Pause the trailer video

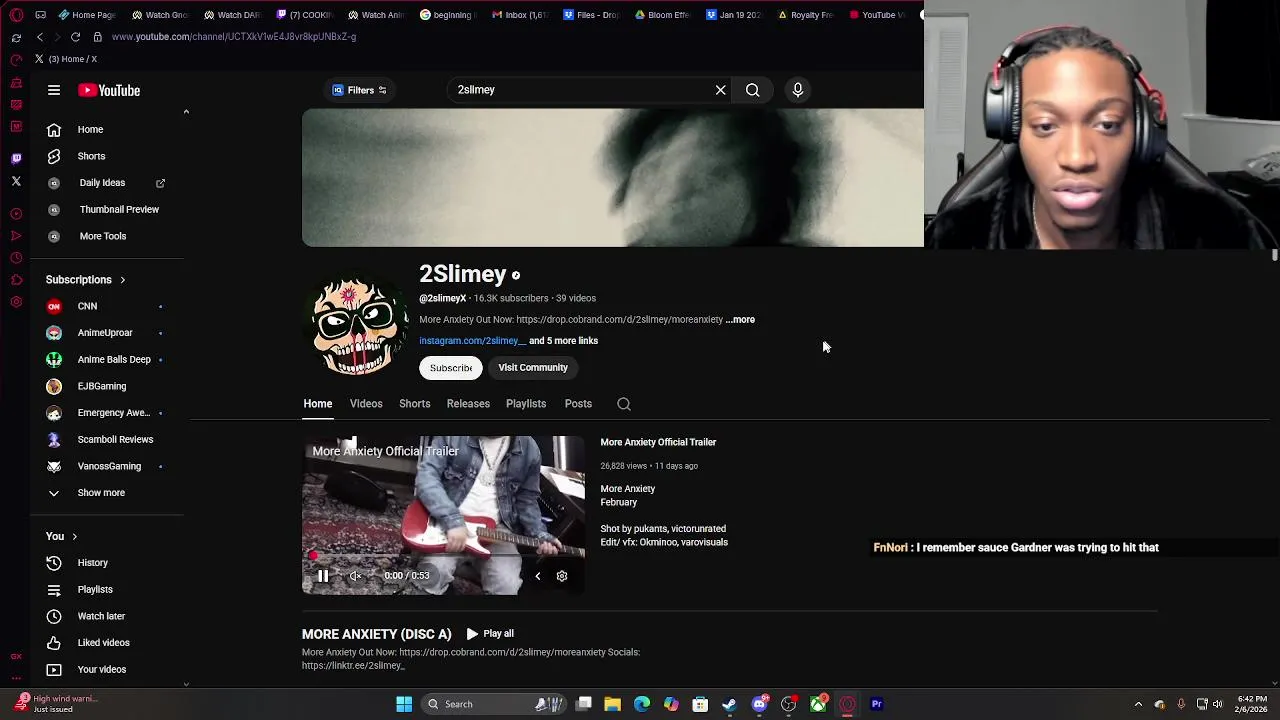[323, 576]
